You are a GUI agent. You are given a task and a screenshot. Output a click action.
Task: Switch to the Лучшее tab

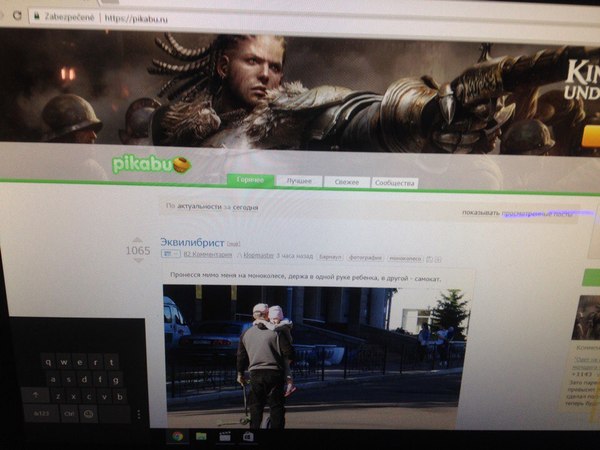coord(297,182)
